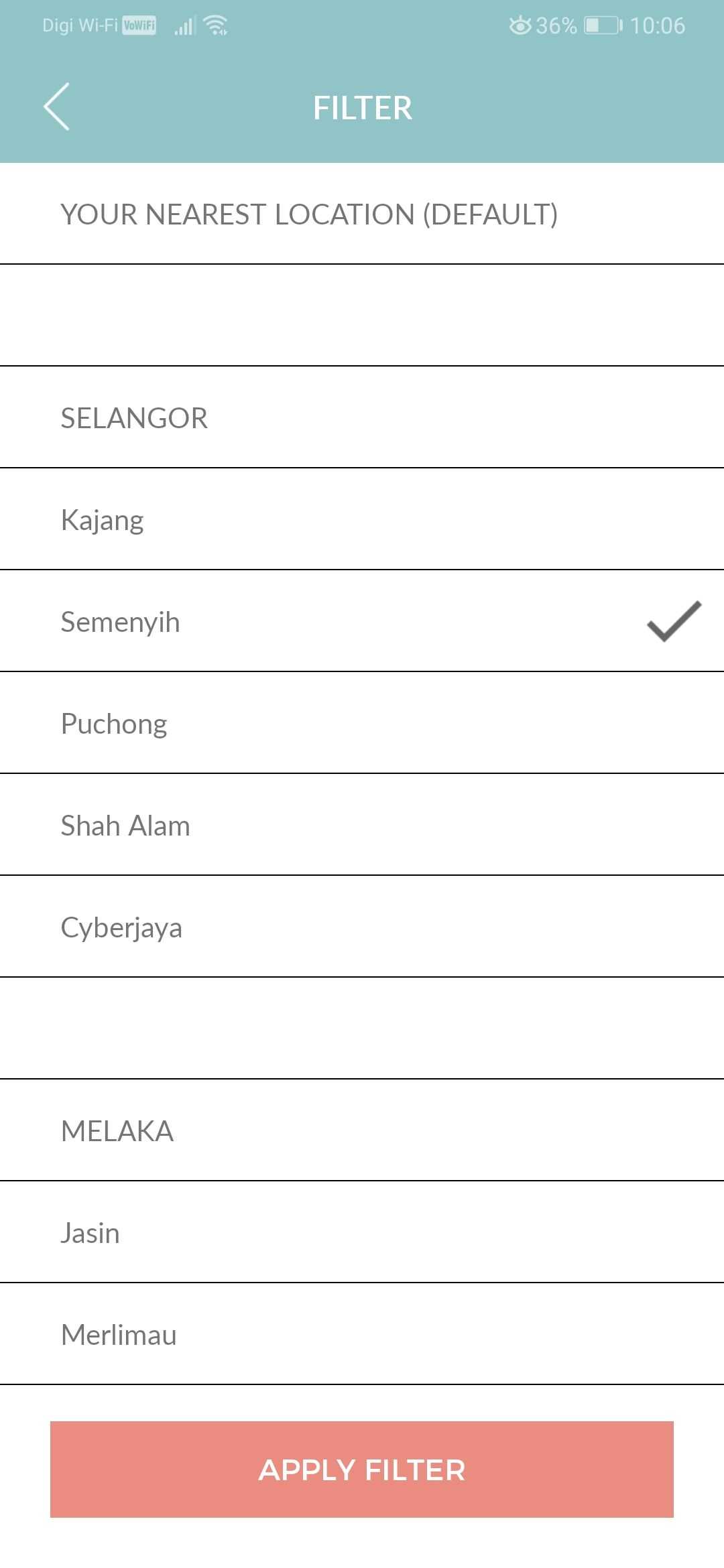The width and height of the screenshot is (724, 1568).
Task: Pick Cyberjaya as the filter location
Action: (x=121, y=927)
